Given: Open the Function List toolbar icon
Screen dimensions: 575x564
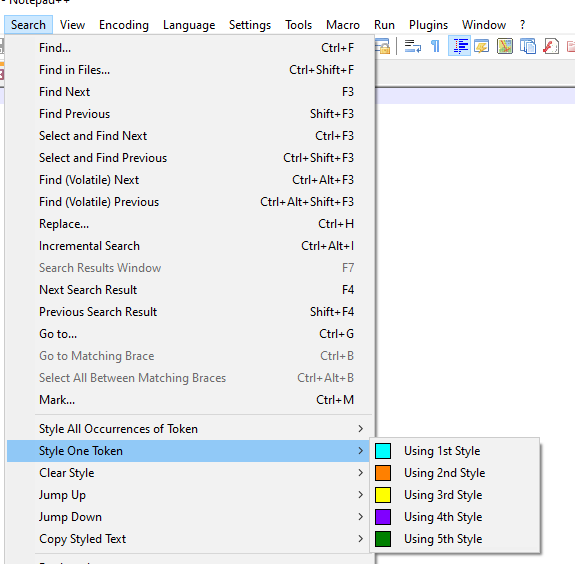Looking at the screenshot, I should [x=551, y=47].
